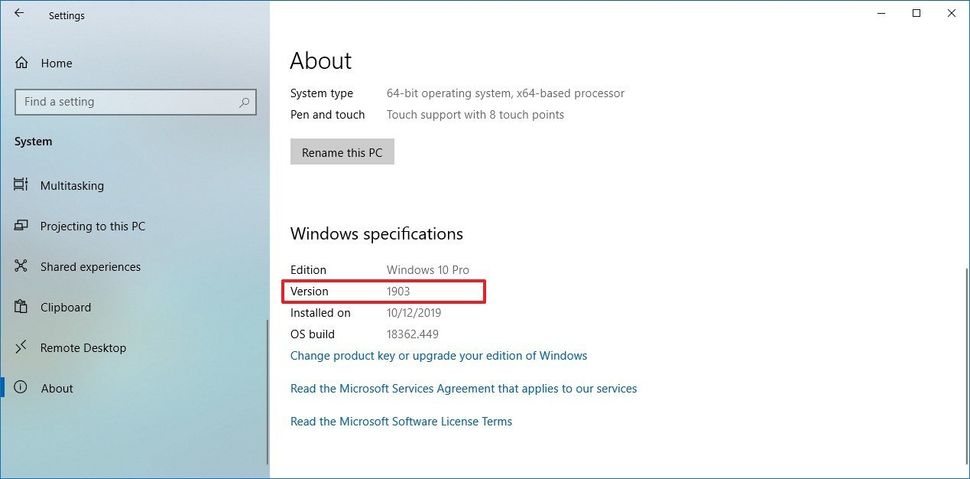Click the System type label
970x479 pixels.
point(322,93)
